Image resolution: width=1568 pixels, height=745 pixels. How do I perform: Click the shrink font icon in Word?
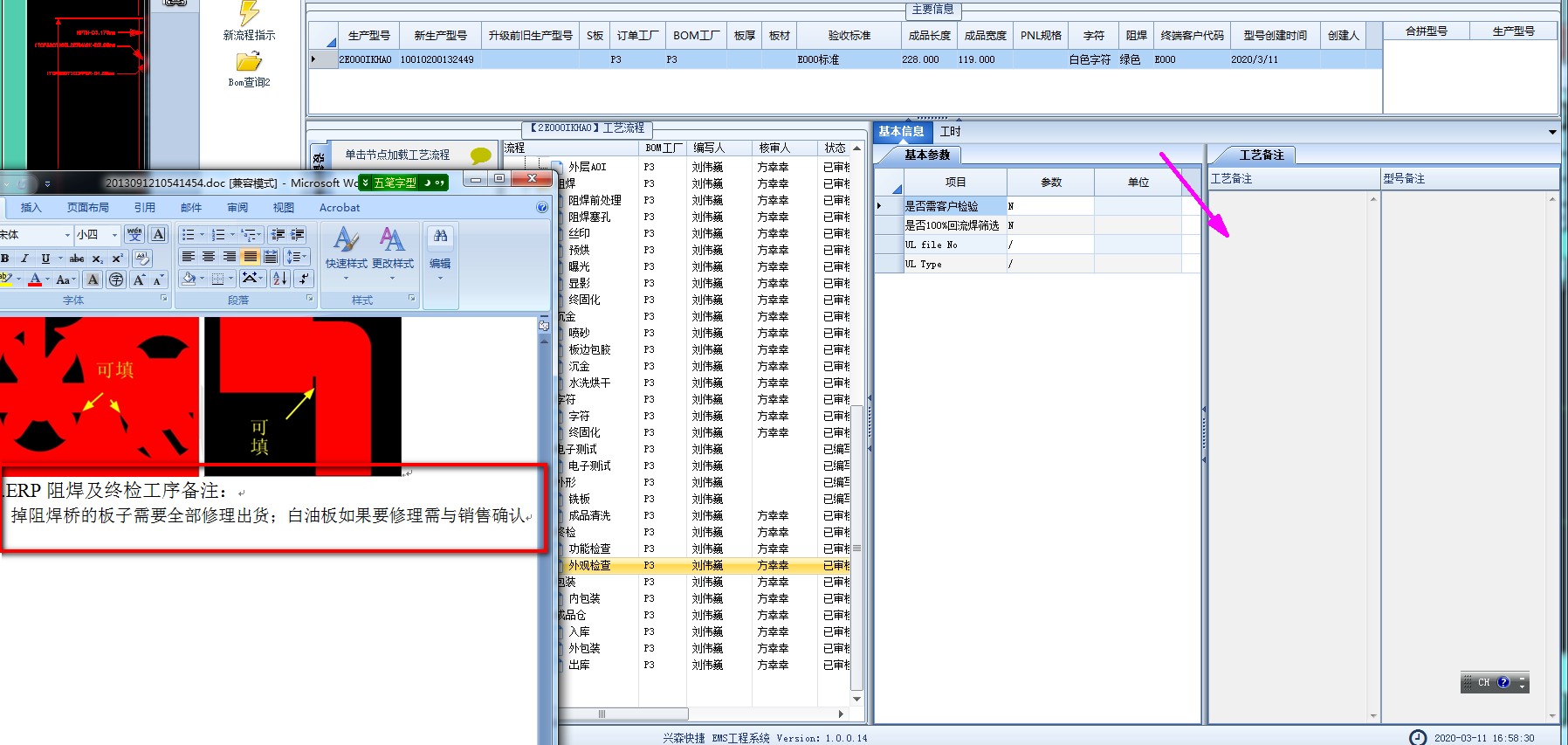(158, 279)
